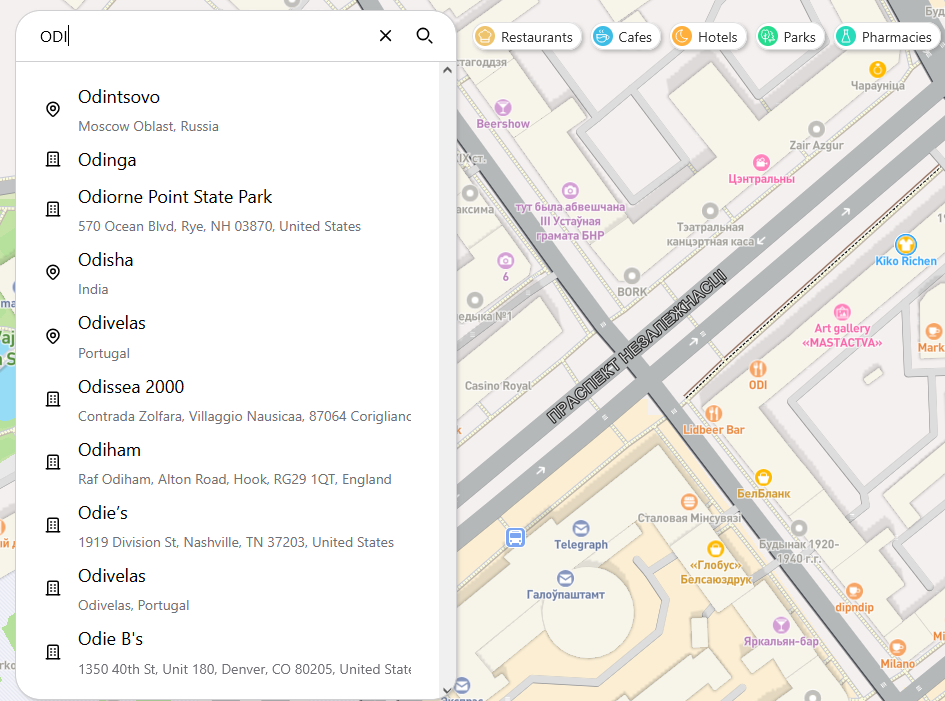Screen dimensions: 945x701
Task: Open the Telegraph post office marker
Action: click(x=581, y=528)
